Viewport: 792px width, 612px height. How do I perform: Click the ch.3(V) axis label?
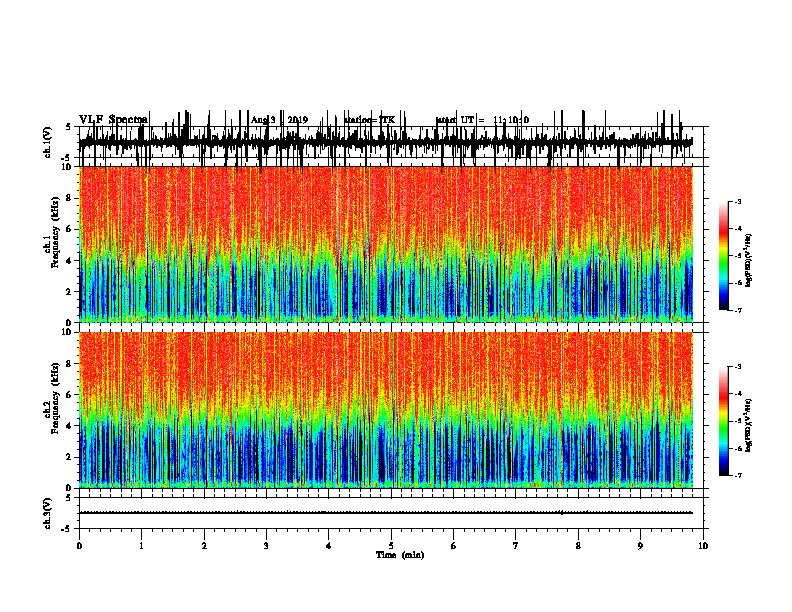48,513
